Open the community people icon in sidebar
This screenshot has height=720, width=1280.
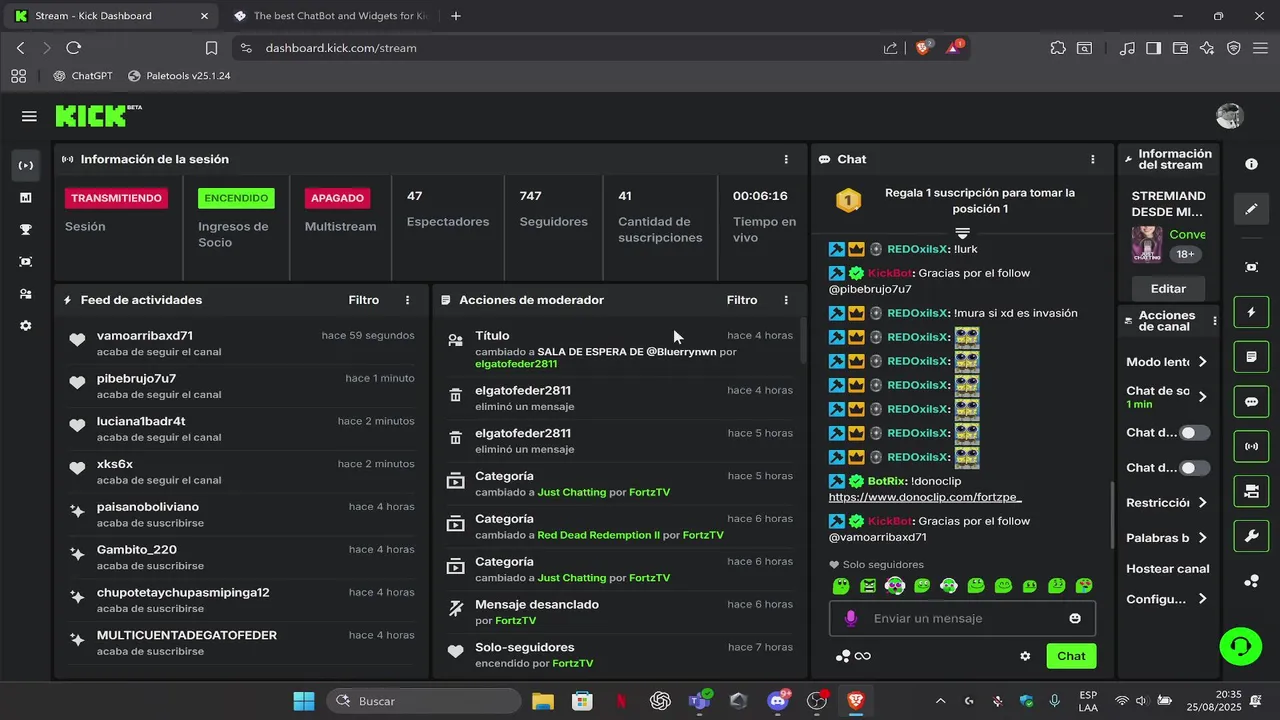click(26, 294)
